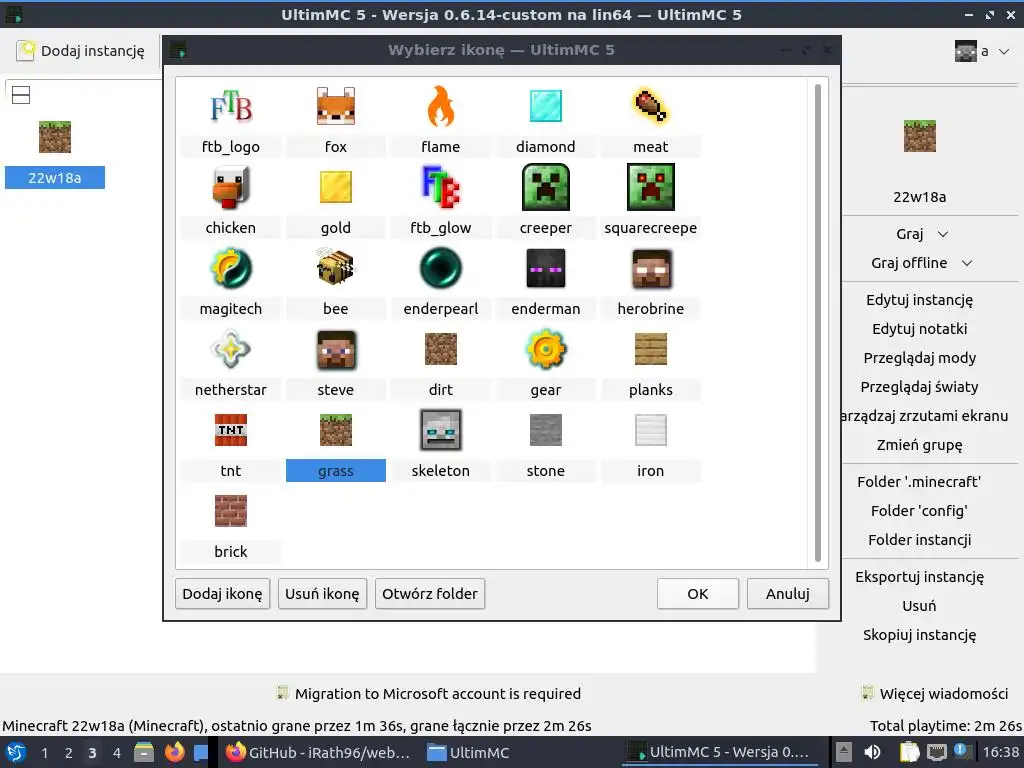
Task: Select the grass block icon in dialog
Action: 336,430
